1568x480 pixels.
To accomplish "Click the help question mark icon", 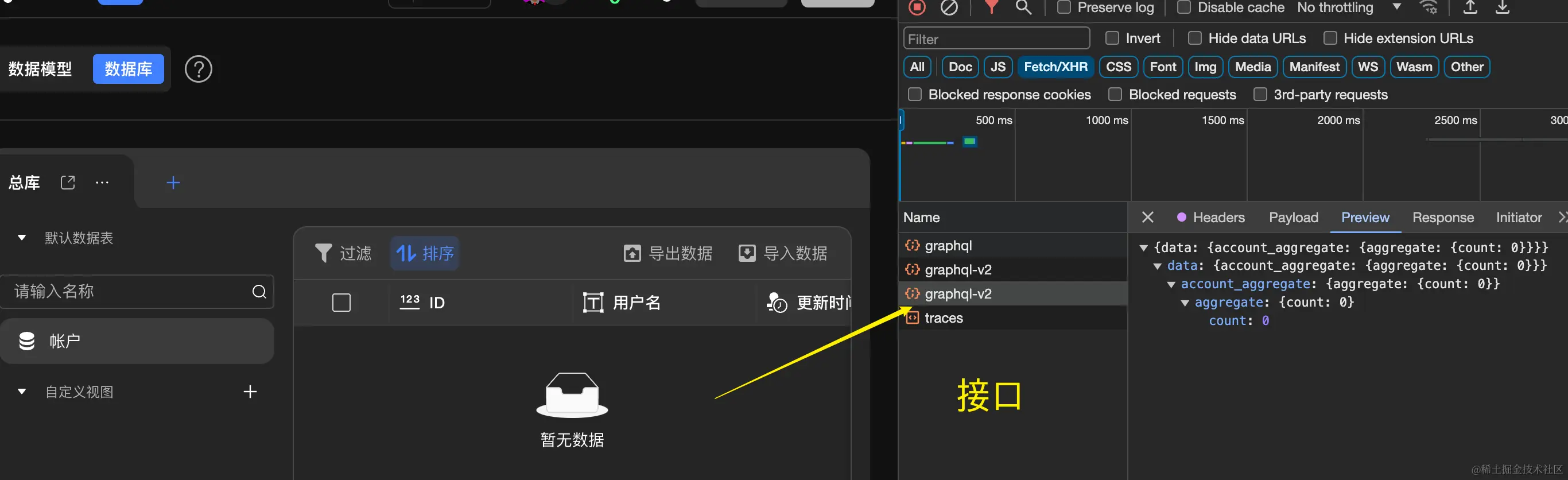I will coord(199,69).
